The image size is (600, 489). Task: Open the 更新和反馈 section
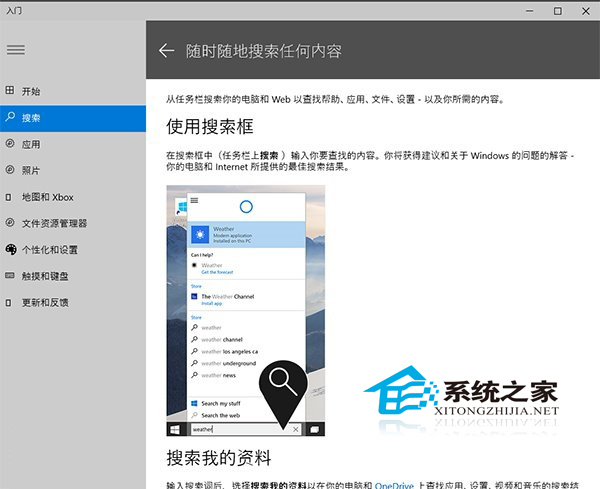point(73,303)
